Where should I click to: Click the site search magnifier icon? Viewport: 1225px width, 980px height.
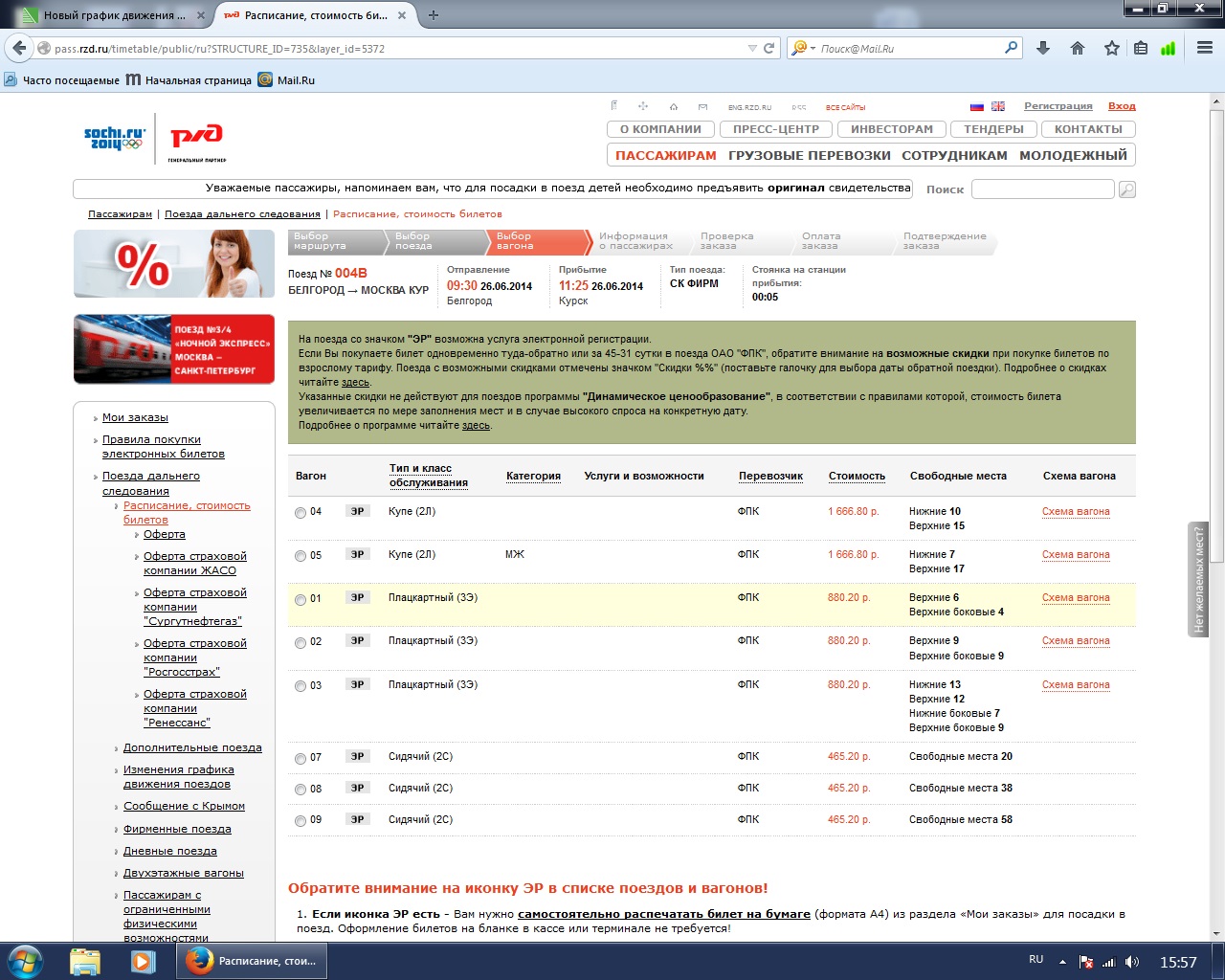tap(1126, 189)
